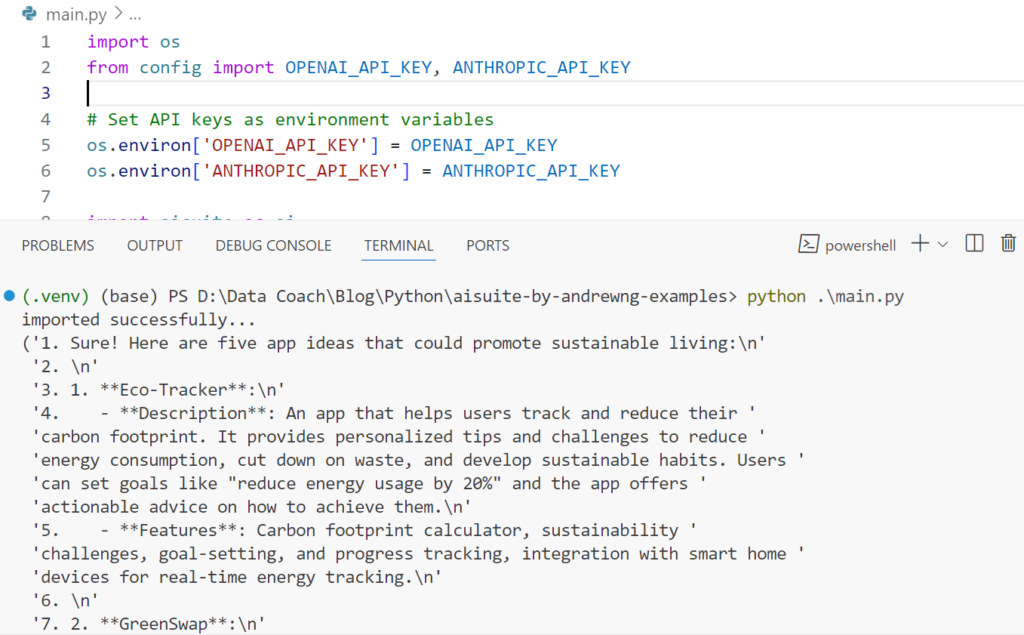Kill terminal with trash icon
The width and height of the screenshot is (1024, 635).
coord(1008,244)
